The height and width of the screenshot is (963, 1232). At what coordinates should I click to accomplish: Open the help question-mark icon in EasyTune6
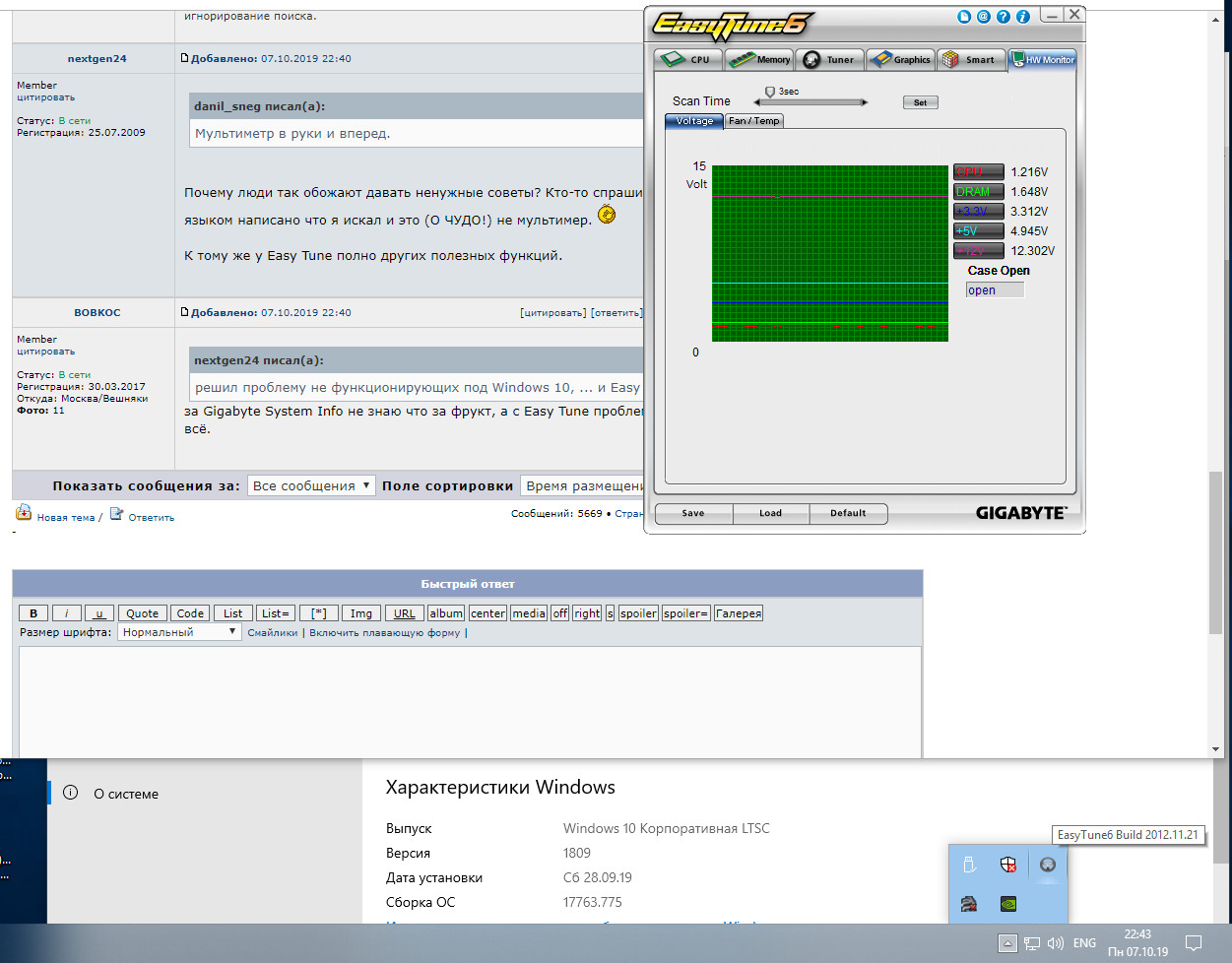click(x=1003, y=17)
